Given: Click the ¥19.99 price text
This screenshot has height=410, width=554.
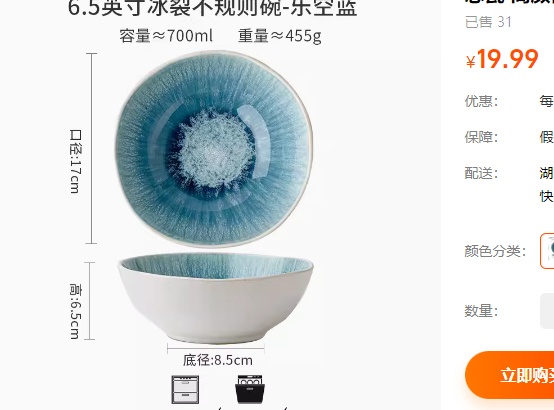Looking at the screenshot, I should [x=502, y=59].
